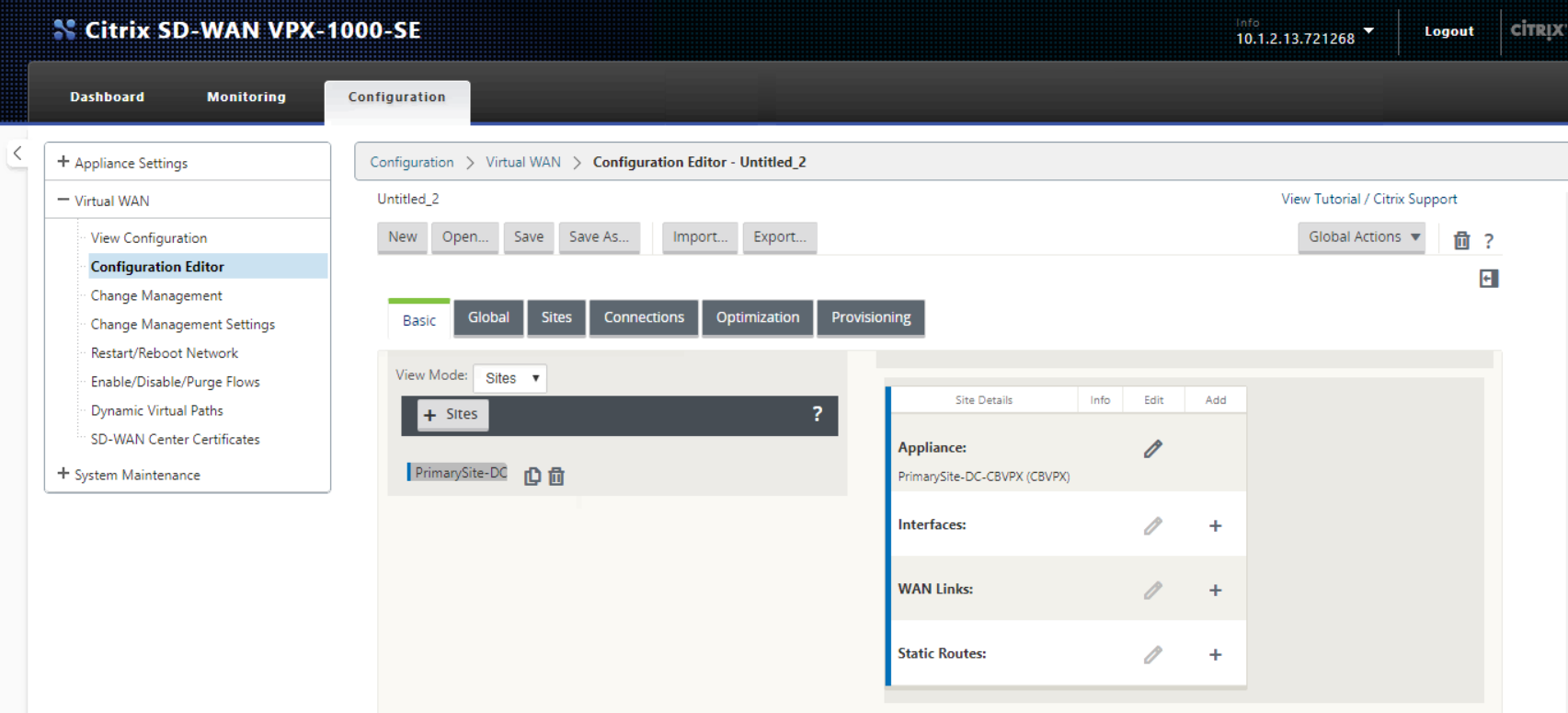Viewport: 1568px width, 713px height.
Task: Open the info version dropdown arrow
Action: [x=1368, y=30]
